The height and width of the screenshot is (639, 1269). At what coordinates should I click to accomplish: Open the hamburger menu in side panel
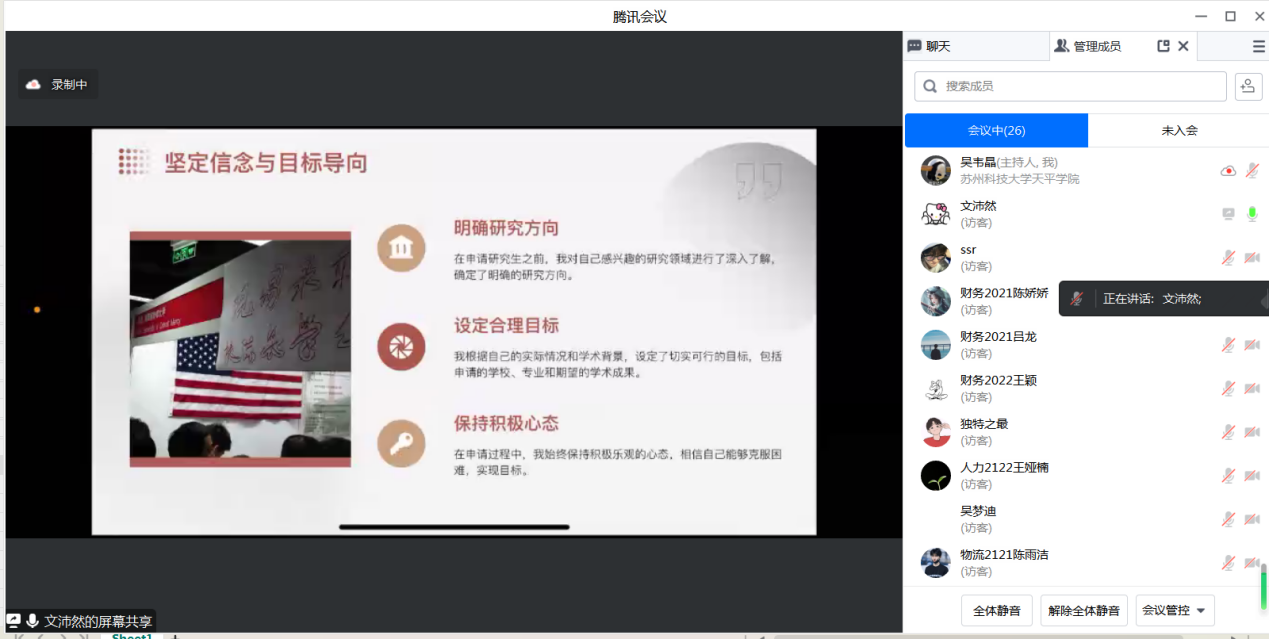pyautogui.click(x=1258, y=46)
